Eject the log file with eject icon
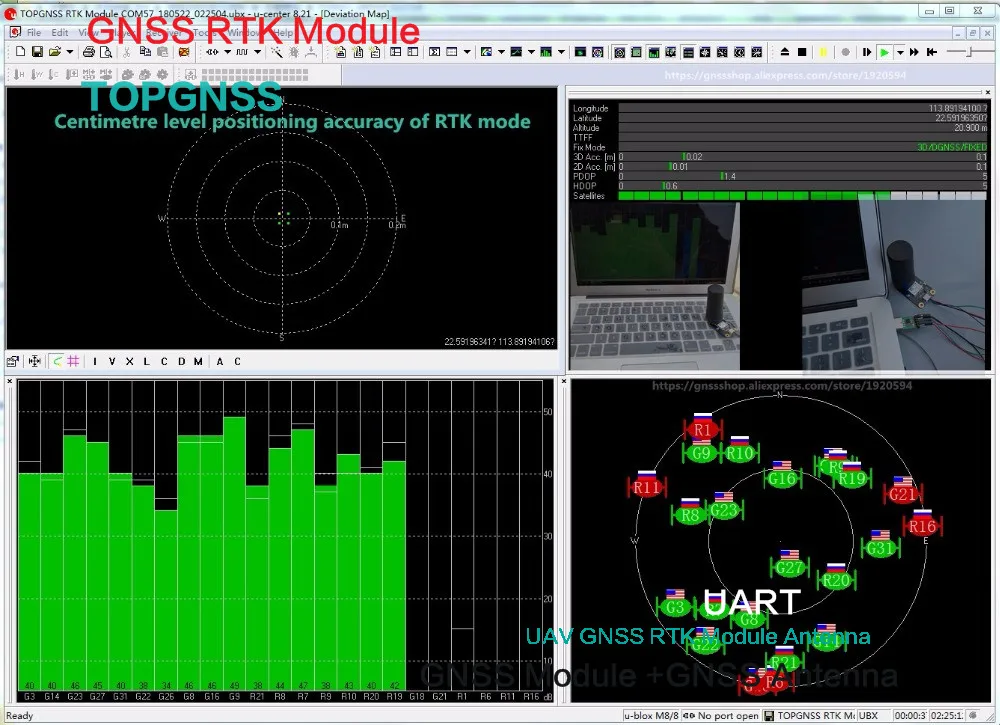The width and height of the screenshot is (1000, 725). [785, 52]
